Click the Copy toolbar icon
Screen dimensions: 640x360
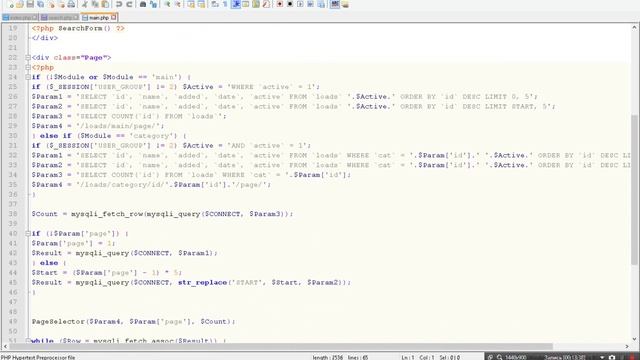(95, 4)
